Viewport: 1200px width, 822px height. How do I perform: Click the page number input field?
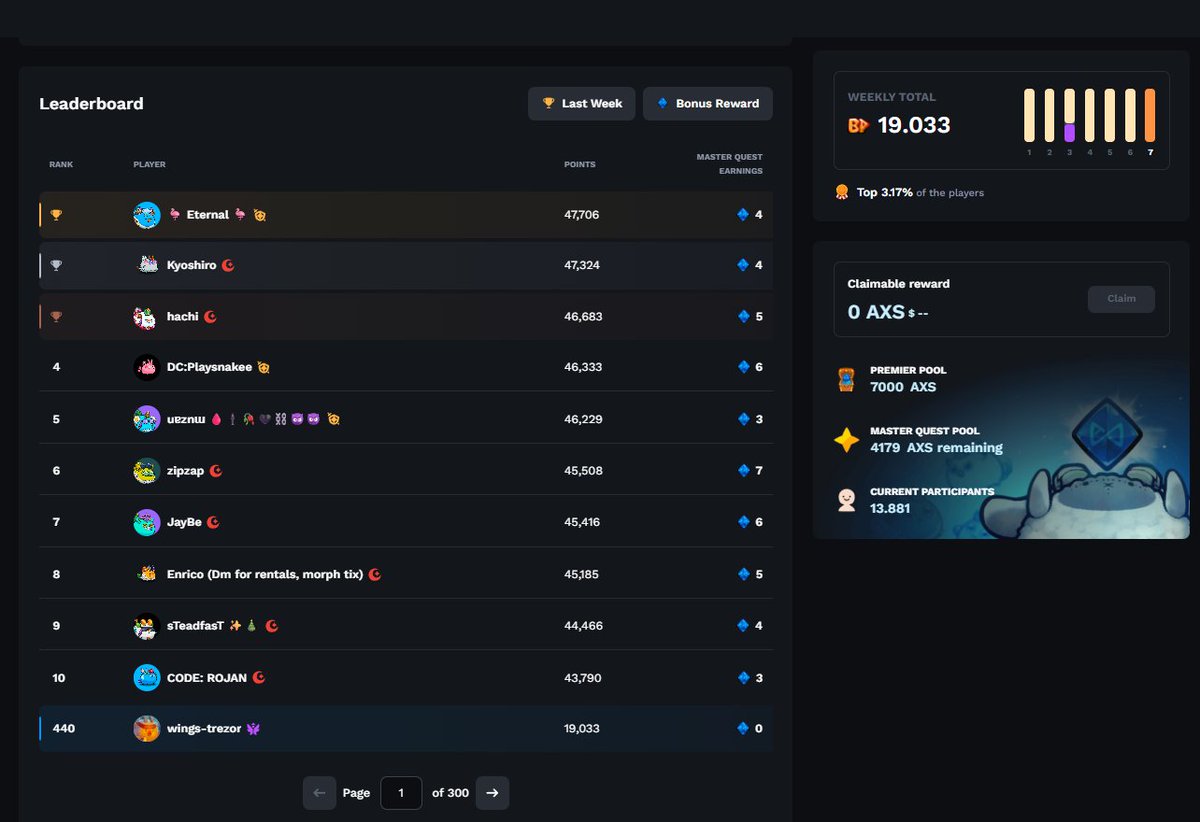coord(400,792)
